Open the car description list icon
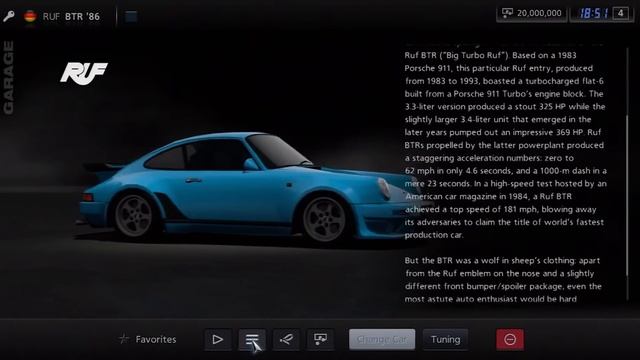Image resolution: width=640 pixels, height=360 pixels. 252,339
